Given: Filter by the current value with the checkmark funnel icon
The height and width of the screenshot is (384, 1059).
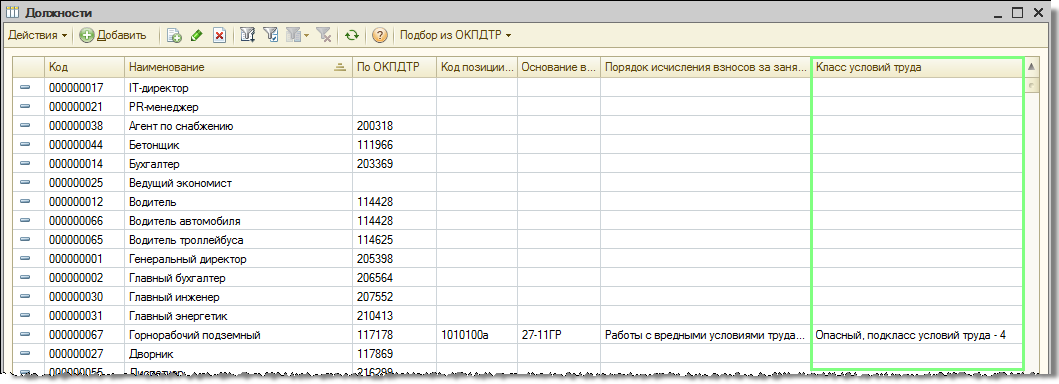Looking at the screenshot, I should (271, 36).
